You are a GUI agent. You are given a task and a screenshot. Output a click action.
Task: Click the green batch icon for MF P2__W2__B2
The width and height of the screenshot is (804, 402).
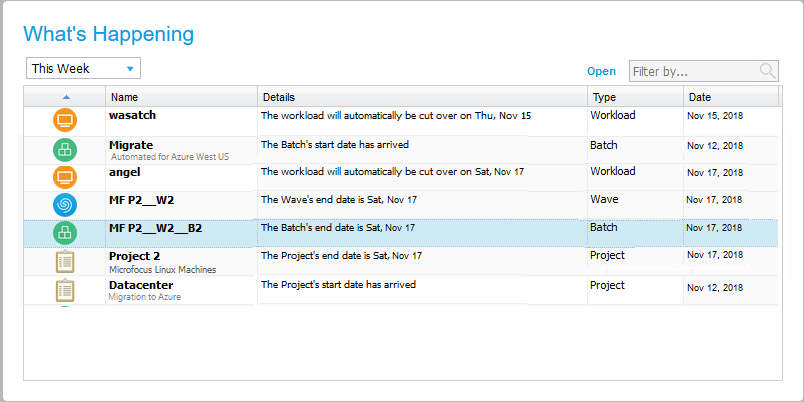click(65, 233)
